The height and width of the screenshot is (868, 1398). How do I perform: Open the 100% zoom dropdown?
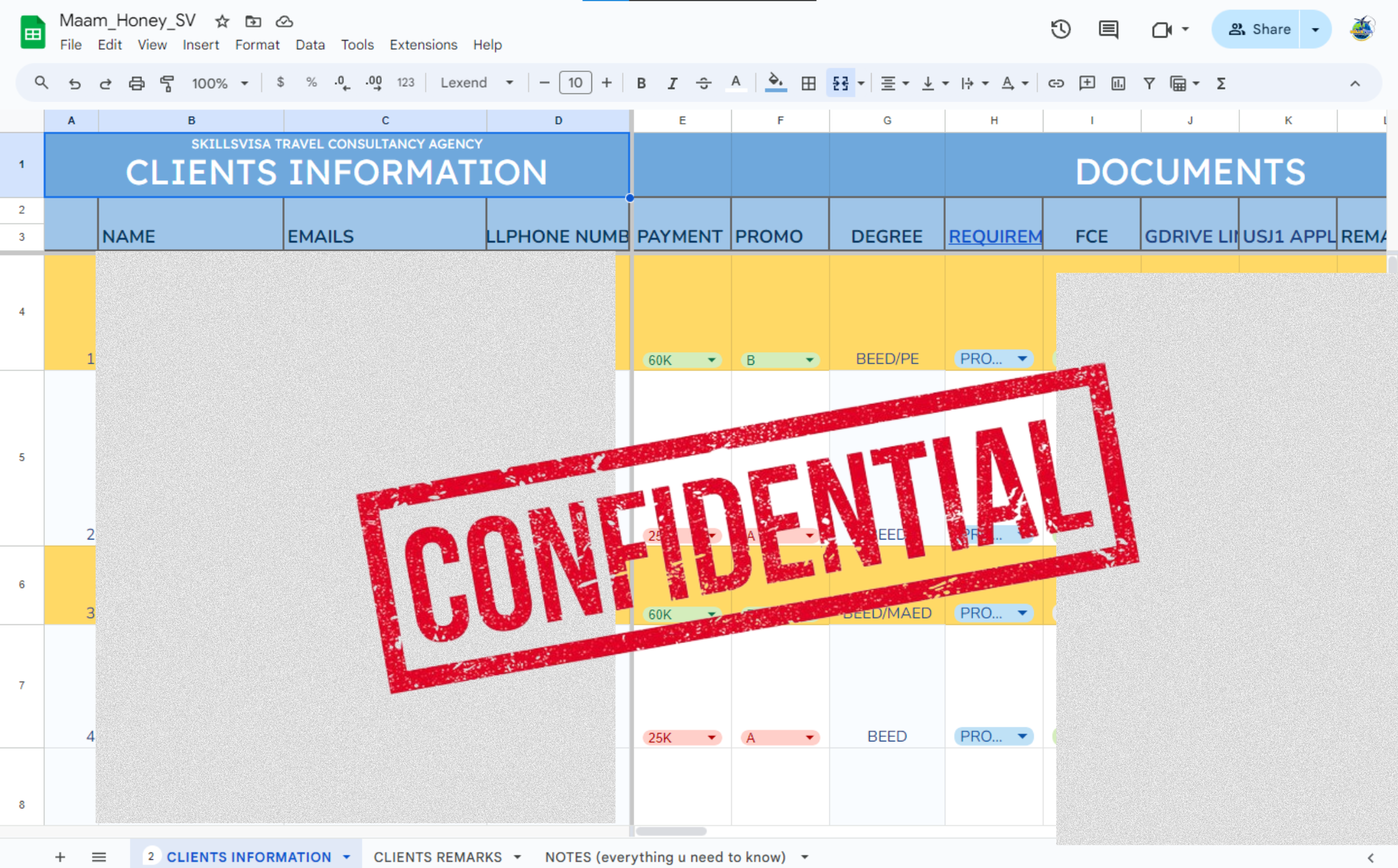[219, 83]
